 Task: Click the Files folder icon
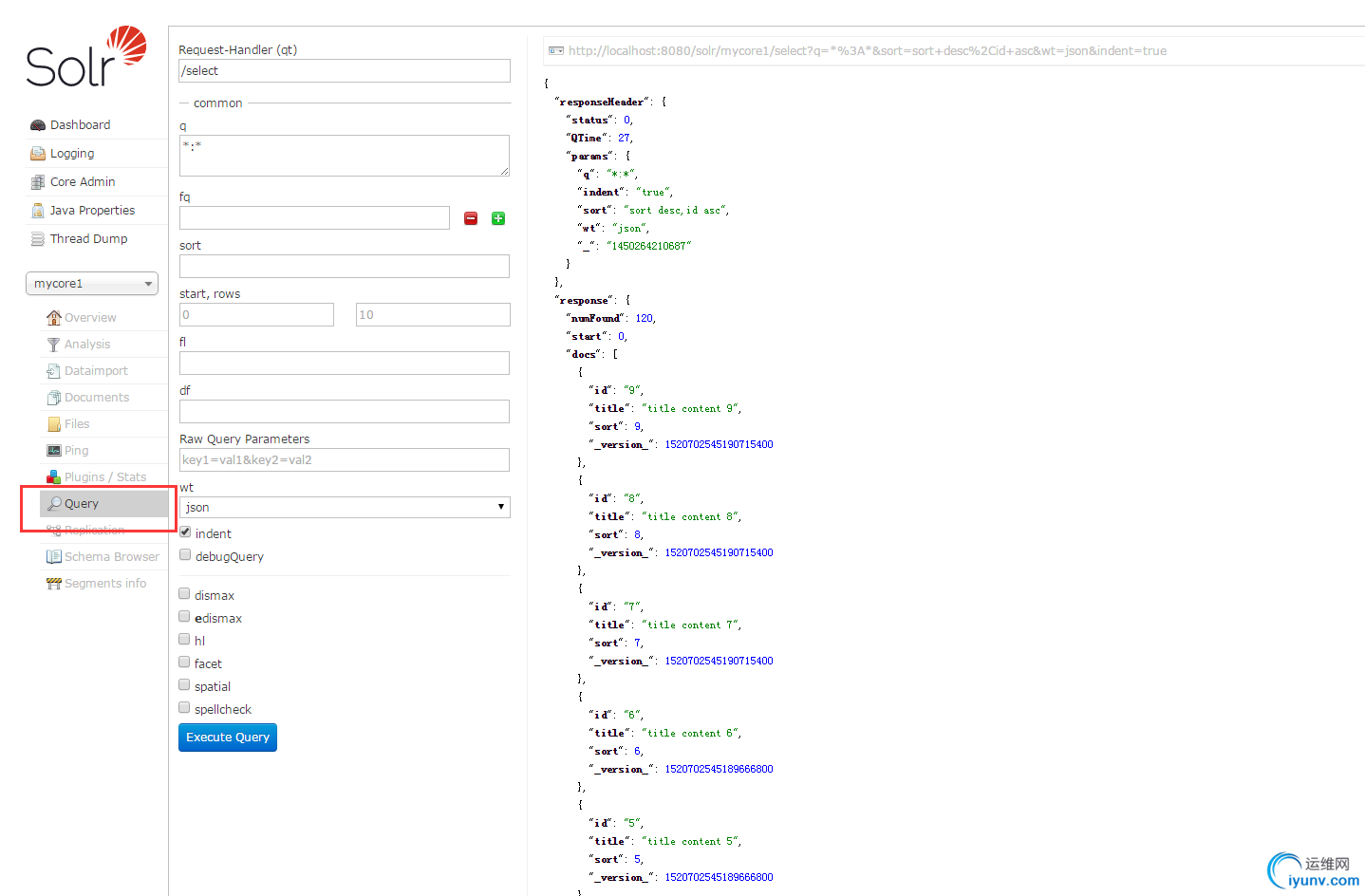click(x=54, y=423)
